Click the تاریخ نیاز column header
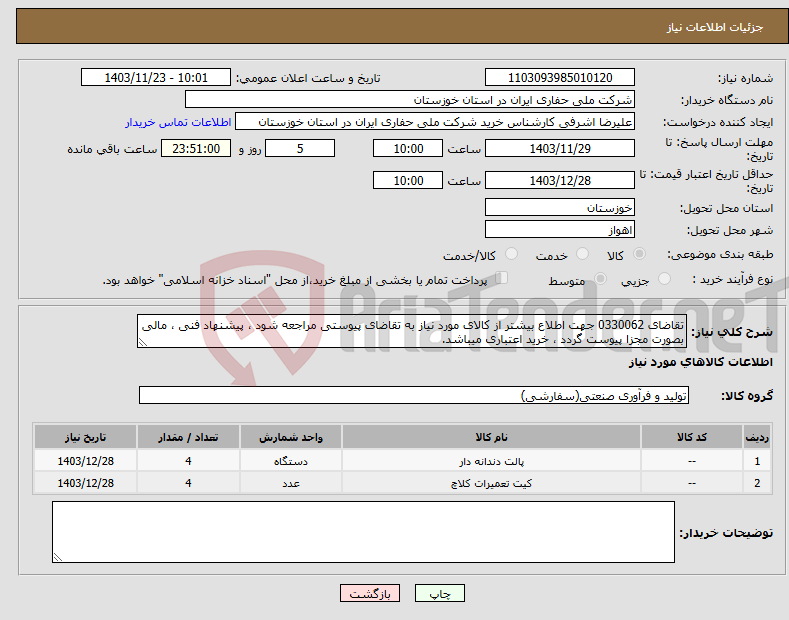This screenshot has width=789, height=620. pyautogui.click(x=86, y=437)
